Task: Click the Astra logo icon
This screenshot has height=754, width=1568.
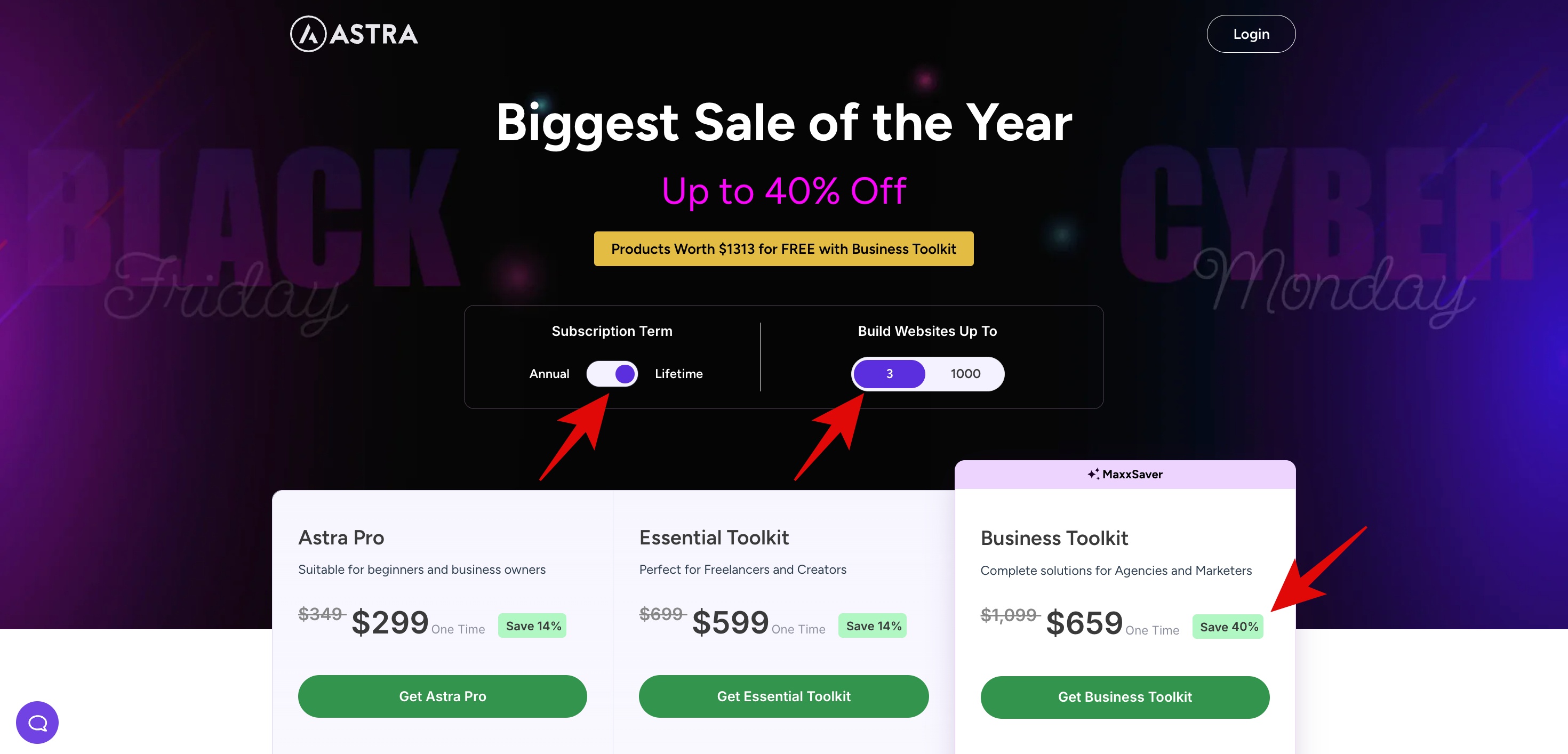Action: pyautogui.click(x=308, y=34)
